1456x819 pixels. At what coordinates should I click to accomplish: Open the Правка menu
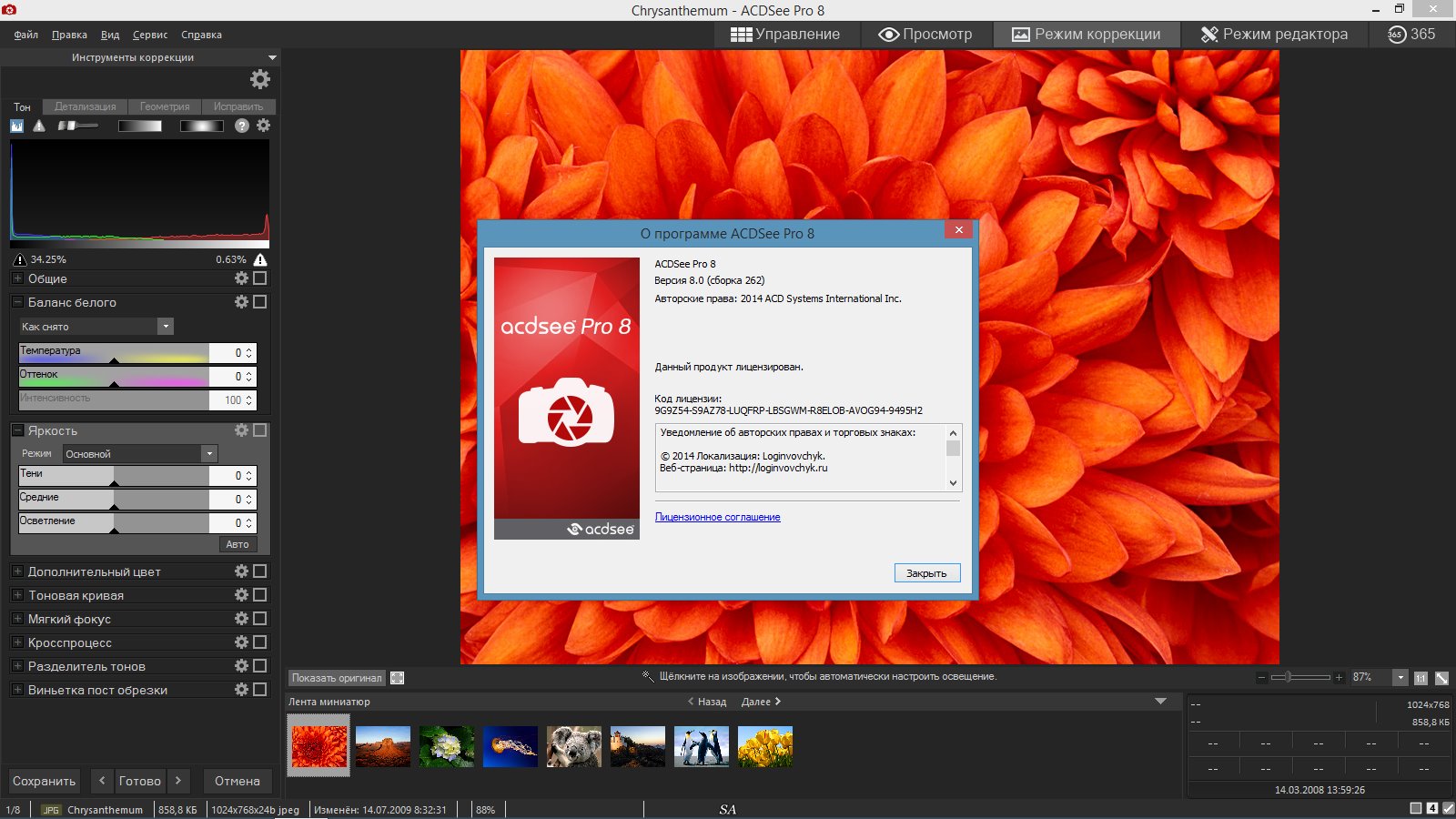coord(69,35)
